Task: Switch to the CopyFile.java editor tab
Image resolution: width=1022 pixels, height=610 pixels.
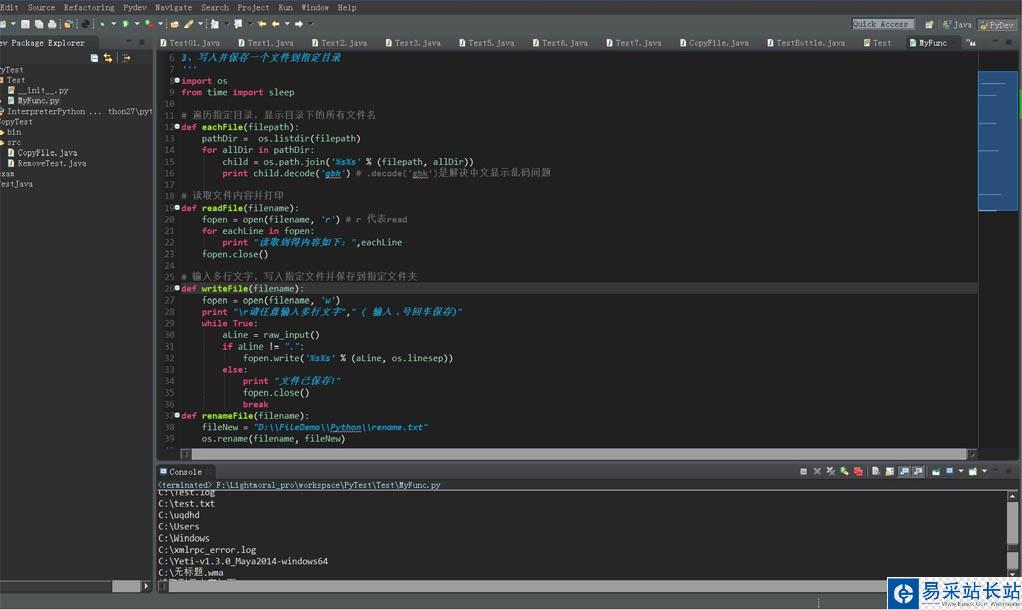Action: point(714,43)
